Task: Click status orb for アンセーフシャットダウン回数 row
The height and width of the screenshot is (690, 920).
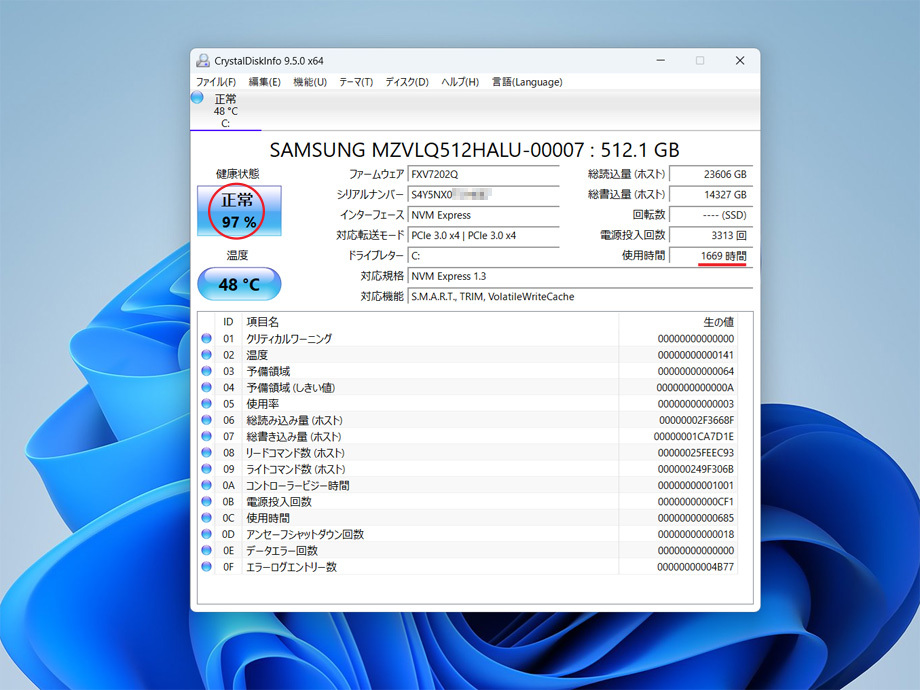Action: coord(207,535)
